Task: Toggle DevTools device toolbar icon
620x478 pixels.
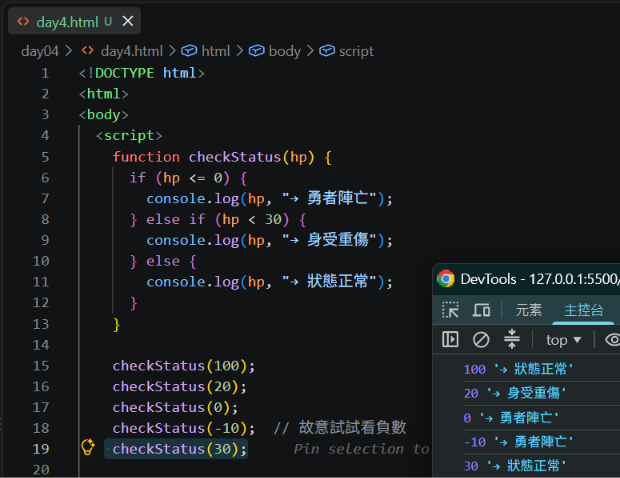Action: click(481, 310)
